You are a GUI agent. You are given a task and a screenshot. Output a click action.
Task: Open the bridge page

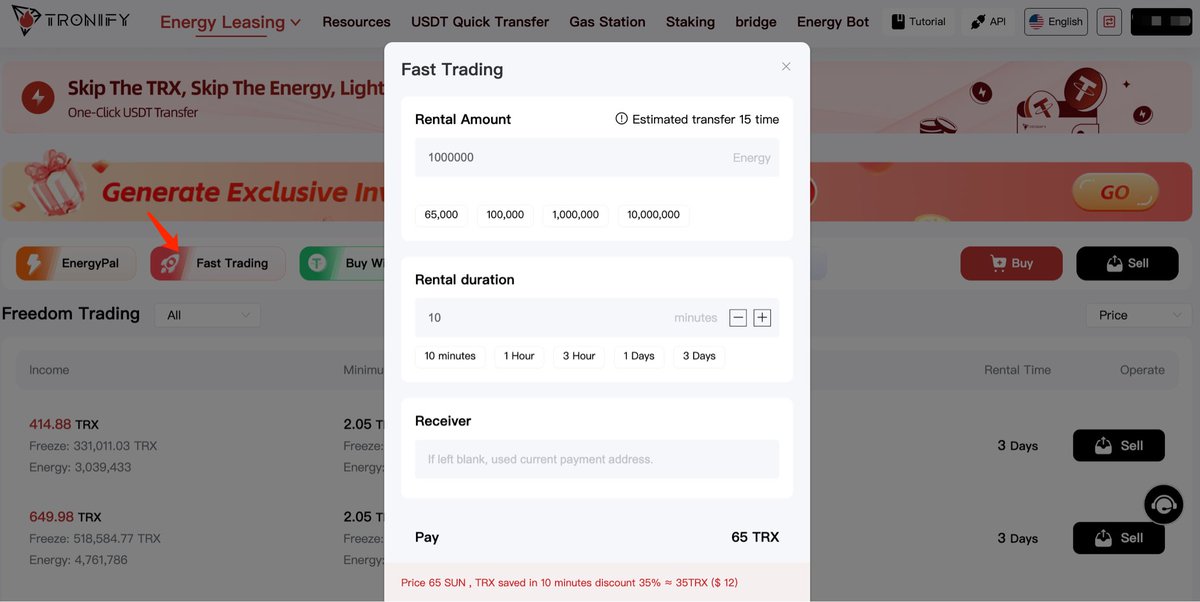pyautogui.click(x=756, y=21)
